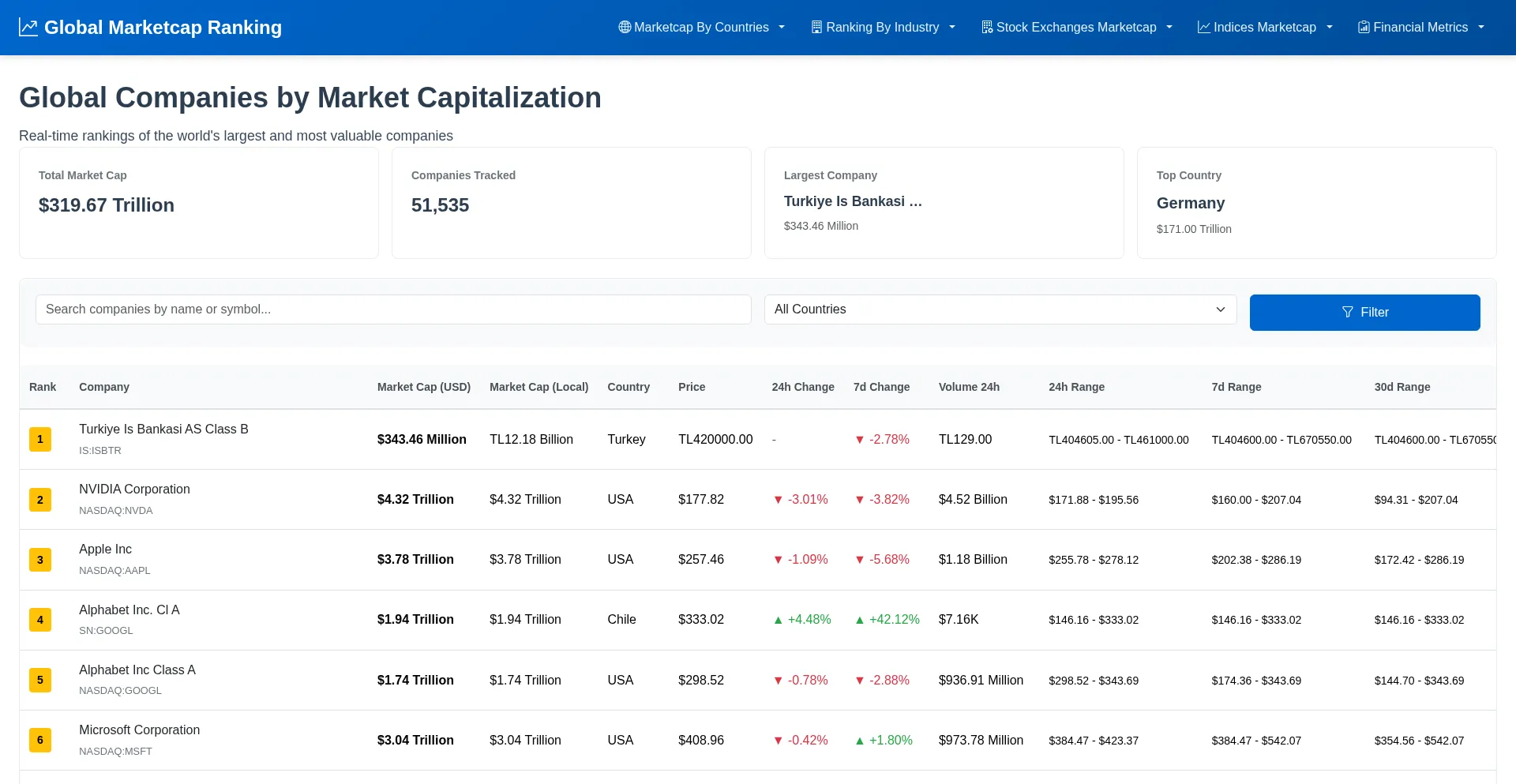The height and width of the screenshot is (784, 1516).
Task: Click the $171.88 - $195.56 range cell
Action: [x=1094, y=500]
